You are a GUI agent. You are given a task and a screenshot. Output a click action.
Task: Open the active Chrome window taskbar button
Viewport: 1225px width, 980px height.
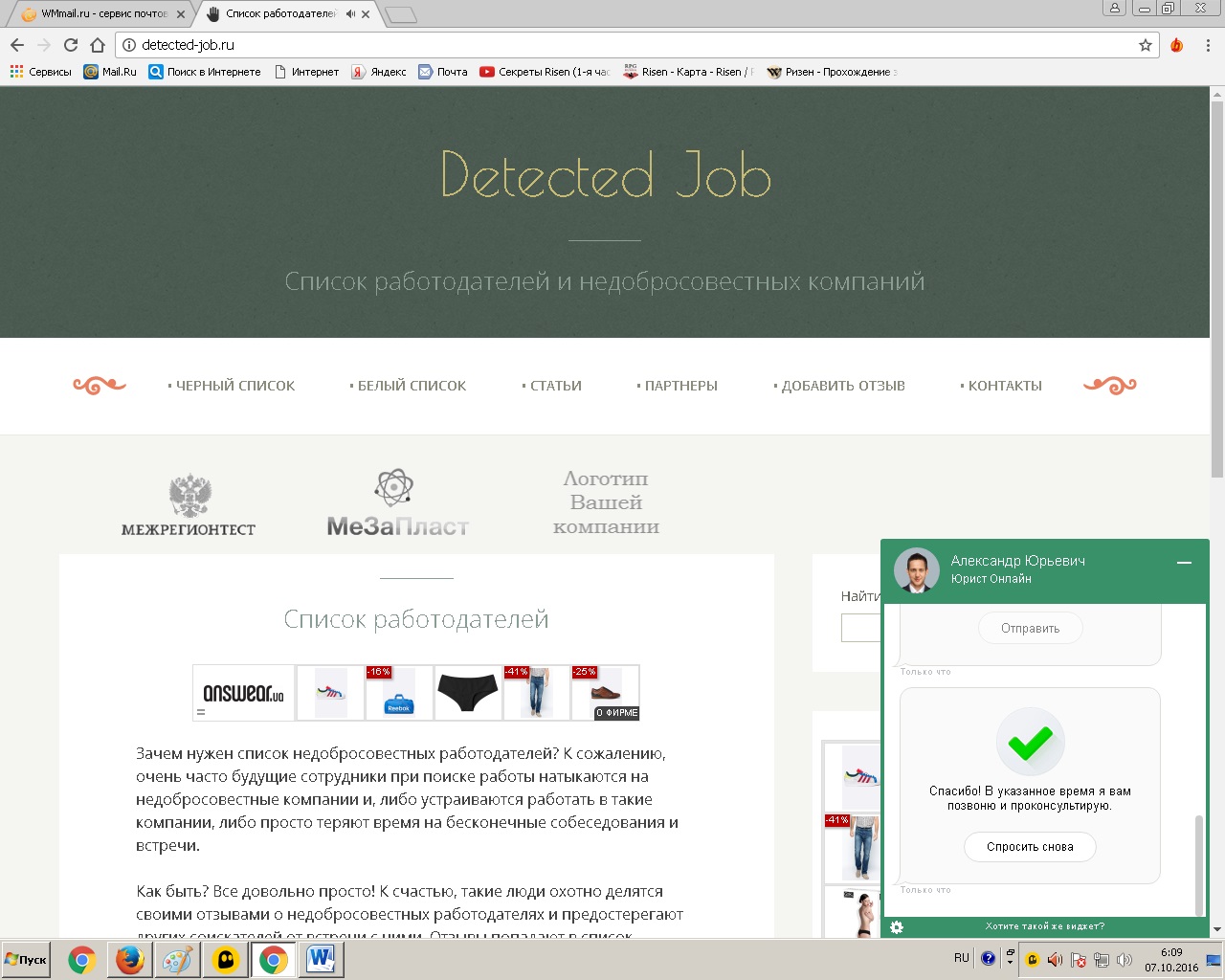(273, 960)
